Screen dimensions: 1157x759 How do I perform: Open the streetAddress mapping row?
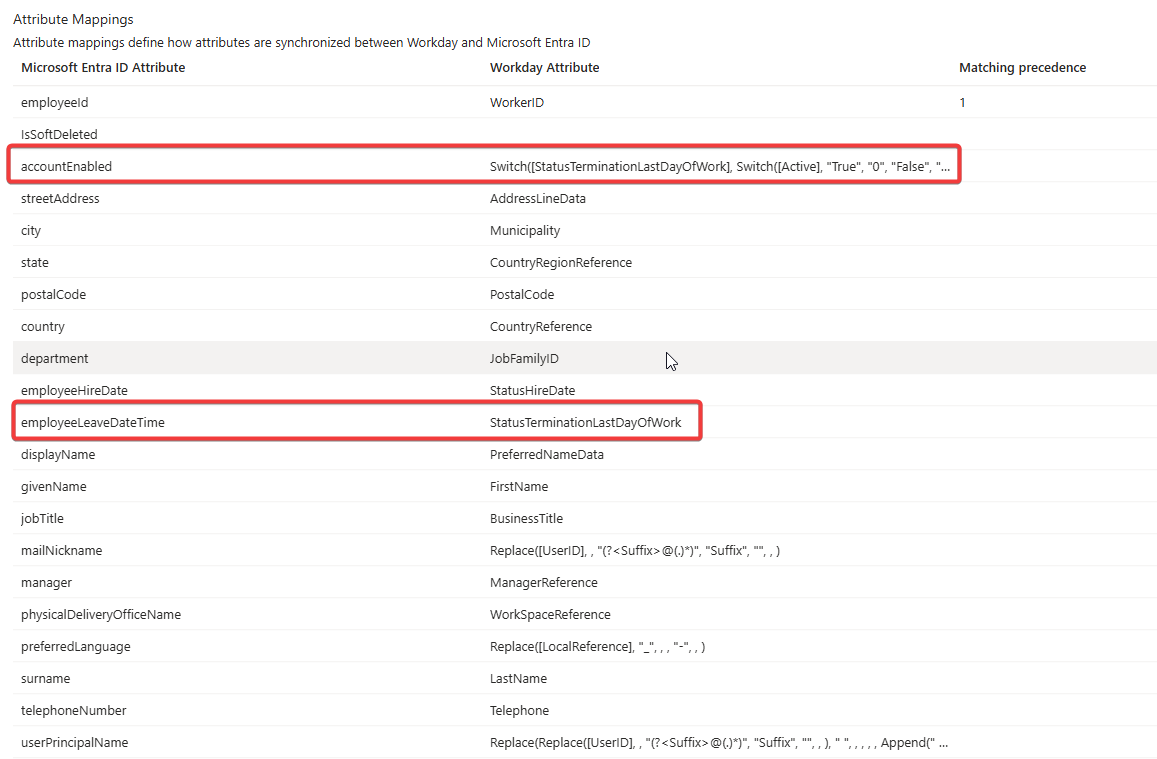point(60,199)
